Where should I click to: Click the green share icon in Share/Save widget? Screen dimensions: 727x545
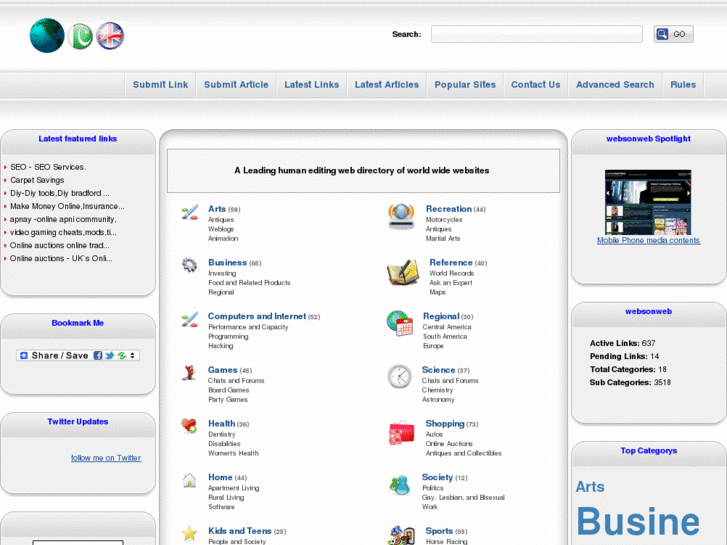click(x=121, y=355)
